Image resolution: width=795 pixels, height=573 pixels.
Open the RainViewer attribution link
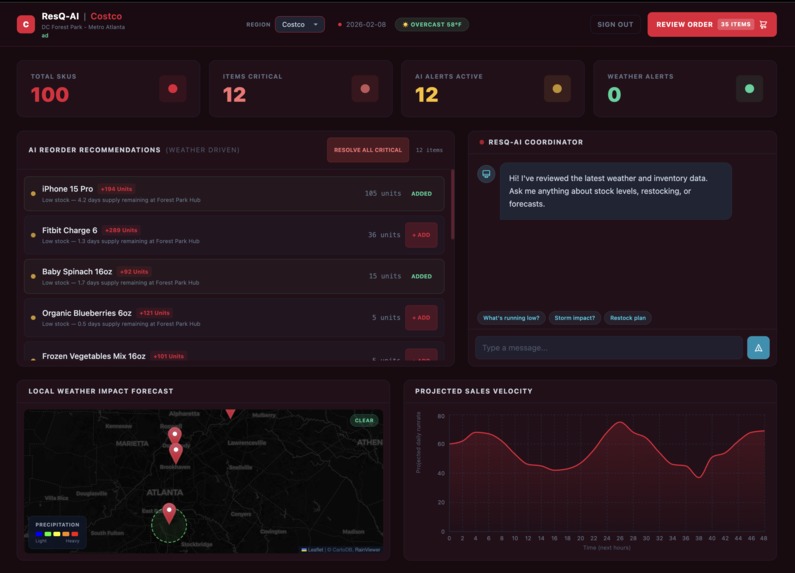tap(368, 550)
